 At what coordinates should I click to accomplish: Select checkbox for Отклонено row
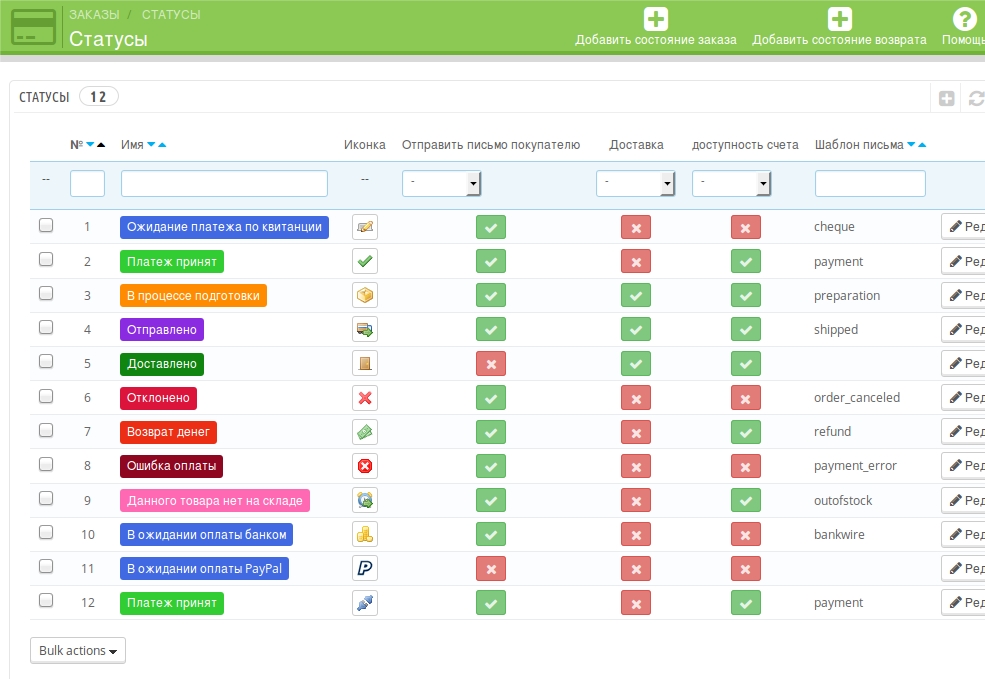tap(46, 396)
